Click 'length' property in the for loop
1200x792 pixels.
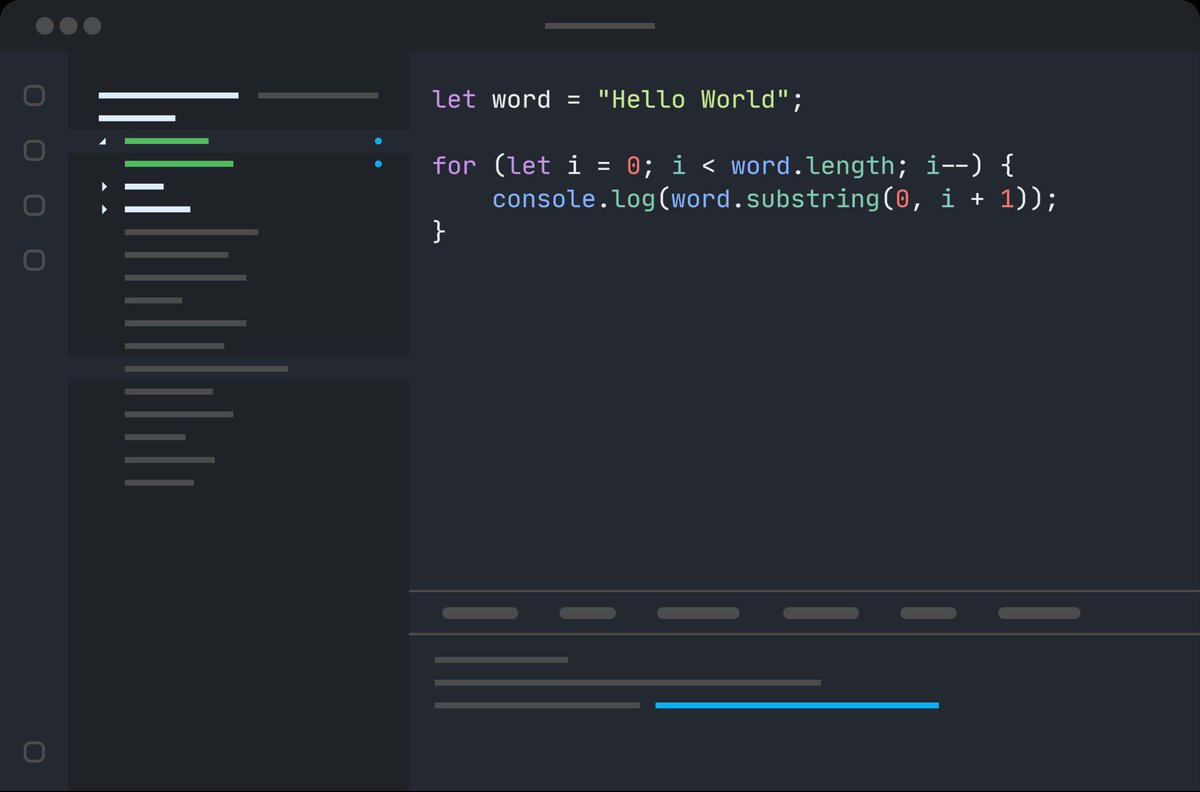point(850,165)
